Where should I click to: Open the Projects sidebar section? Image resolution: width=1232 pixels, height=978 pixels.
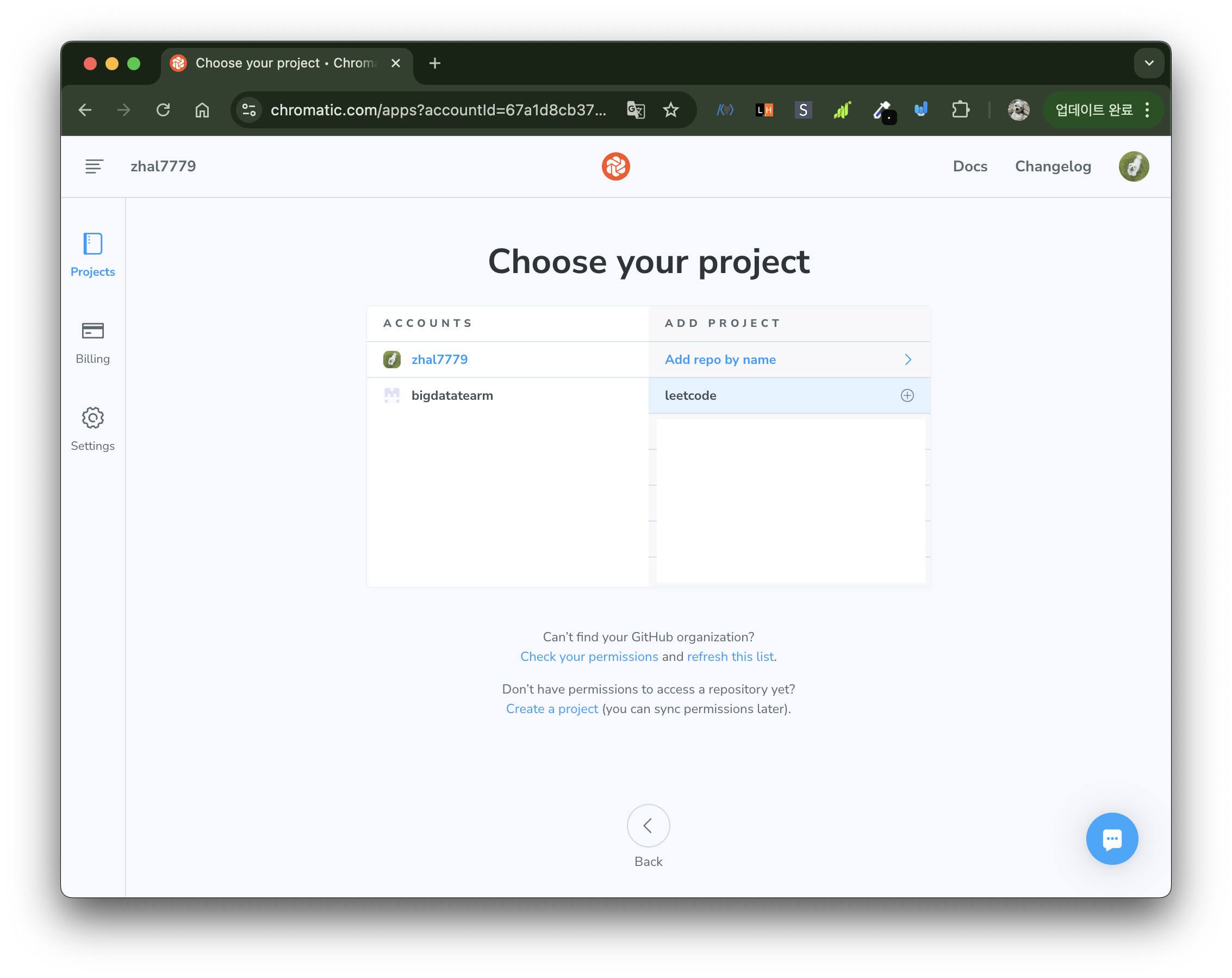click(x=92, y=255)
